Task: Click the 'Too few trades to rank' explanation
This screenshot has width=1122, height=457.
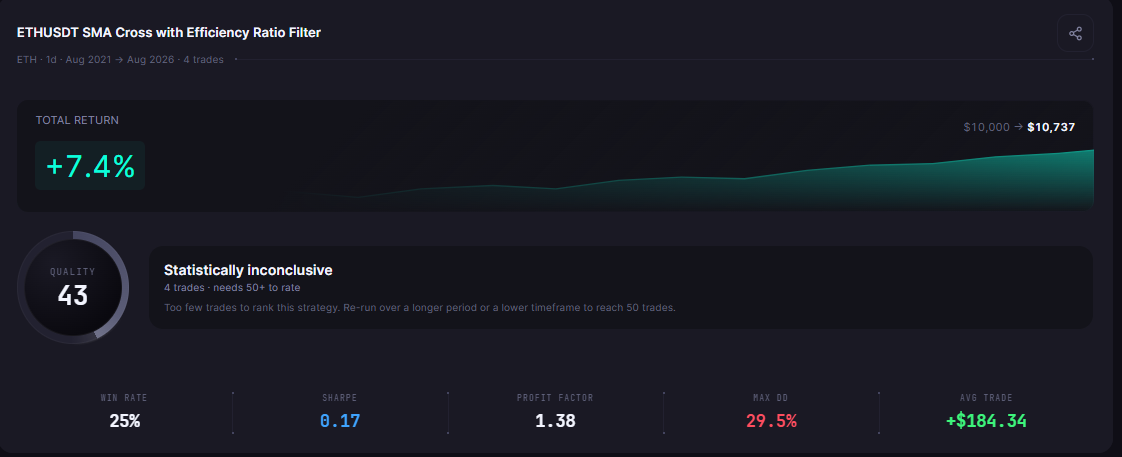Action: 420,308
